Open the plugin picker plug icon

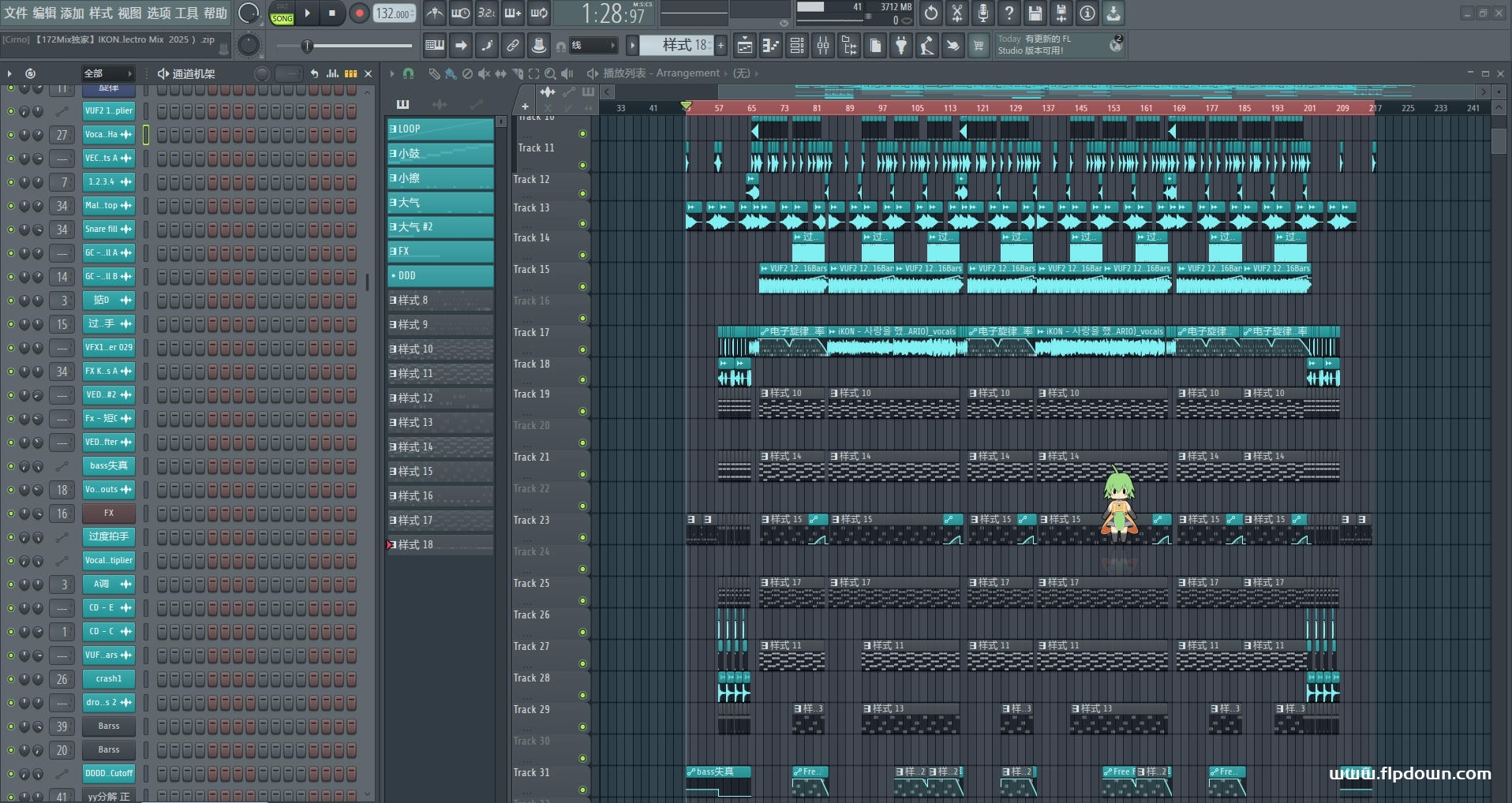[901, 46]
